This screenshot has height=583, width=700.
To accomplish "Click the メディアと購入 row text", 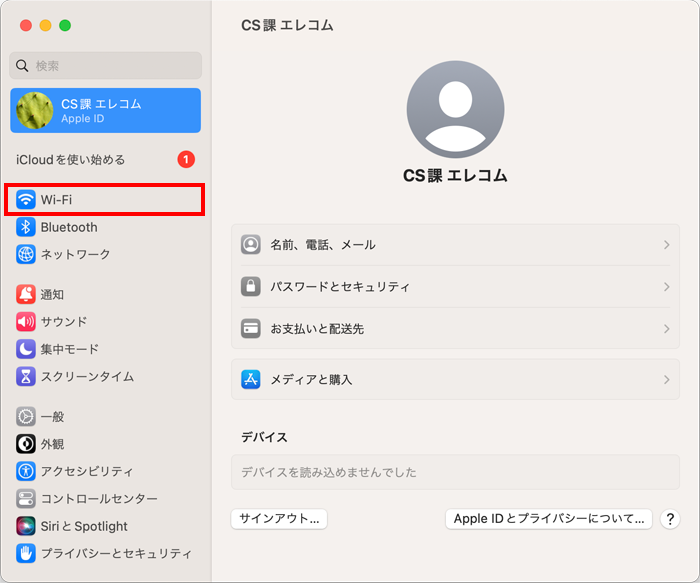I will [x=311, y=379].
